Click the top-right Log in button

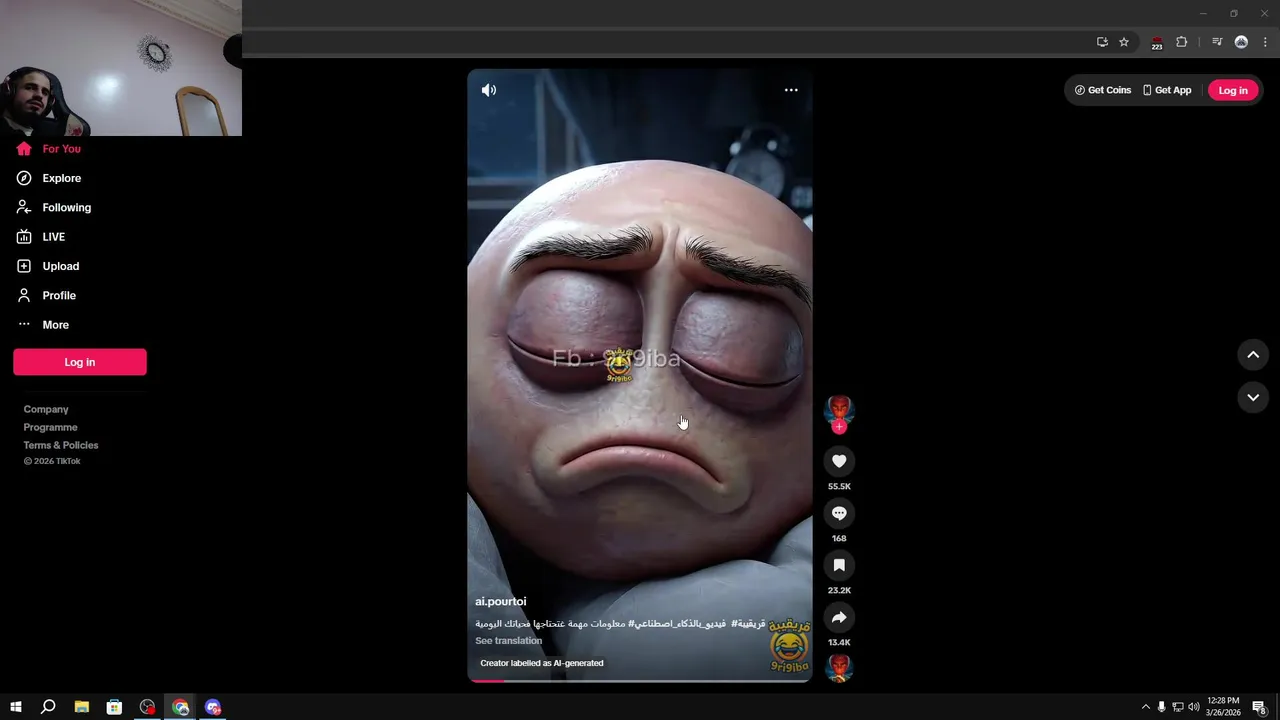pos(1233,90)
